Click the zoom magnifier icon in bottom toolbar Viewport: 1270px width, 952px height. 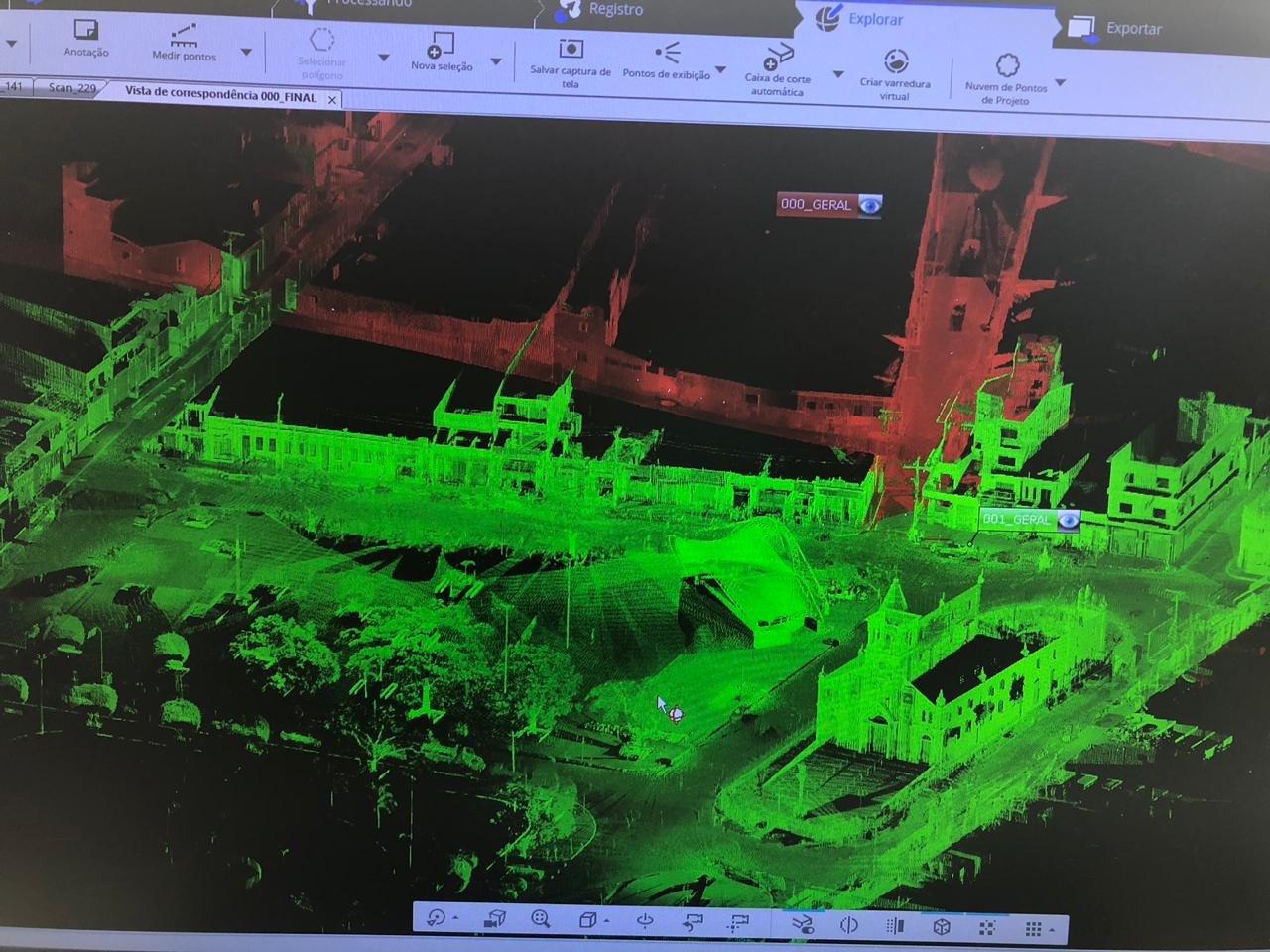pyautogui.click(x=540, y=919)
